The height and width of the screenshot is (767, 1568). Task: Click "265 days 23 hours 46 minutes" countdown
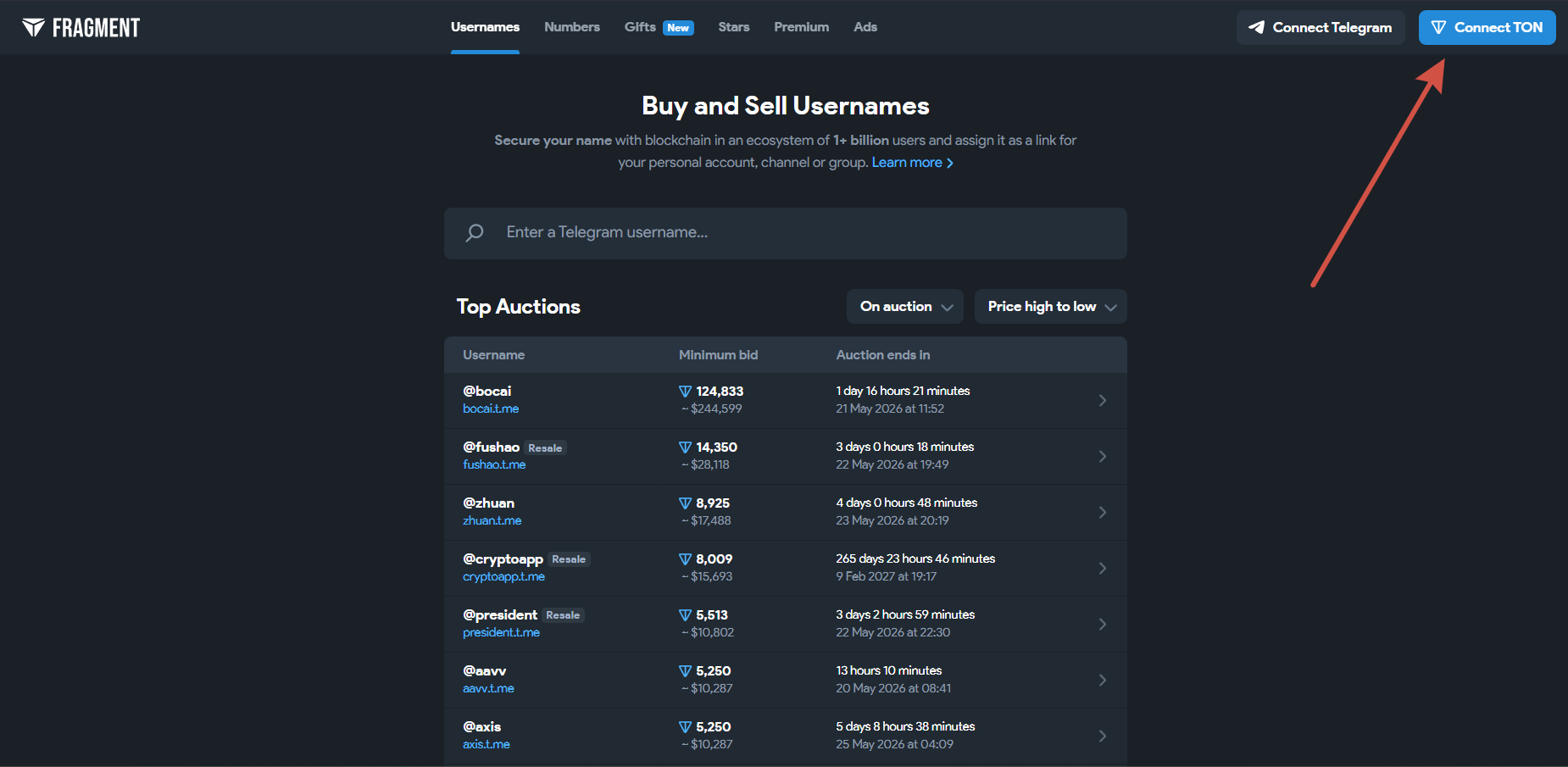point(915,559)
